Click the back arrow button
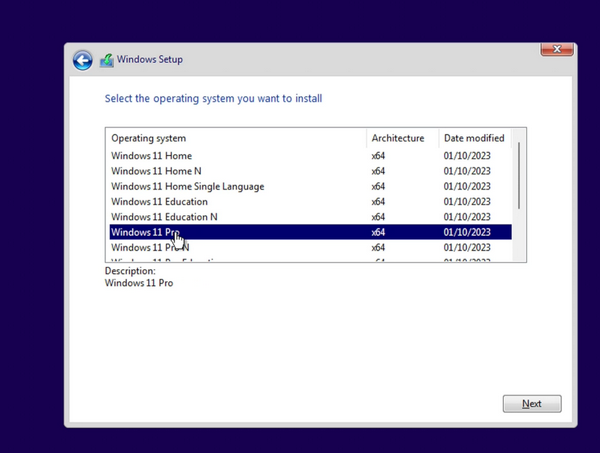 pyautogui.click(x=82, y=60)
